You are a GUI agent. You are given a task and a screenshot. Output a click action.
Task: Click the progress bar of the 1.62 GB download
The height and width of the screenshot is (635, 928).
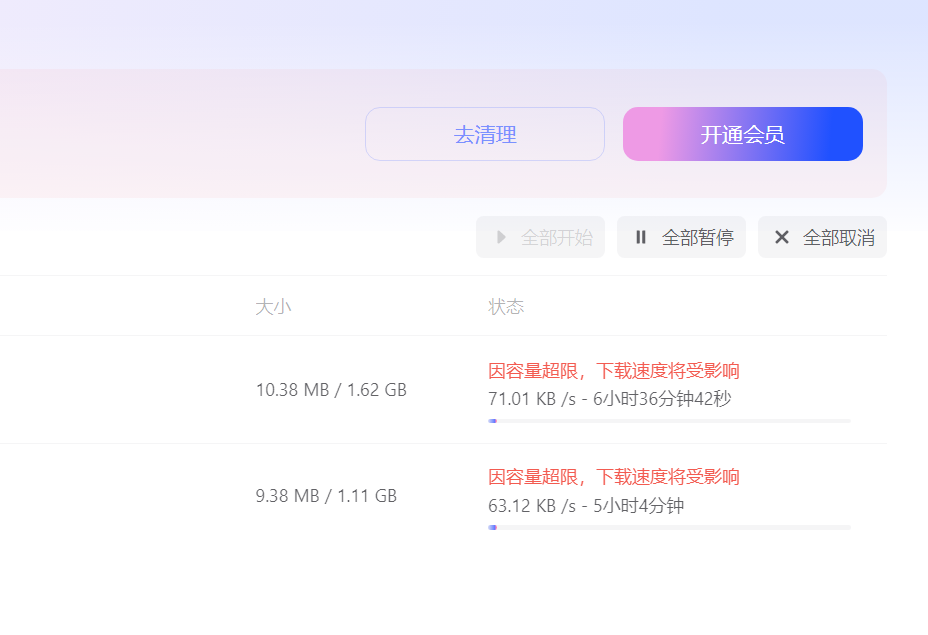[x=669, y=421]
